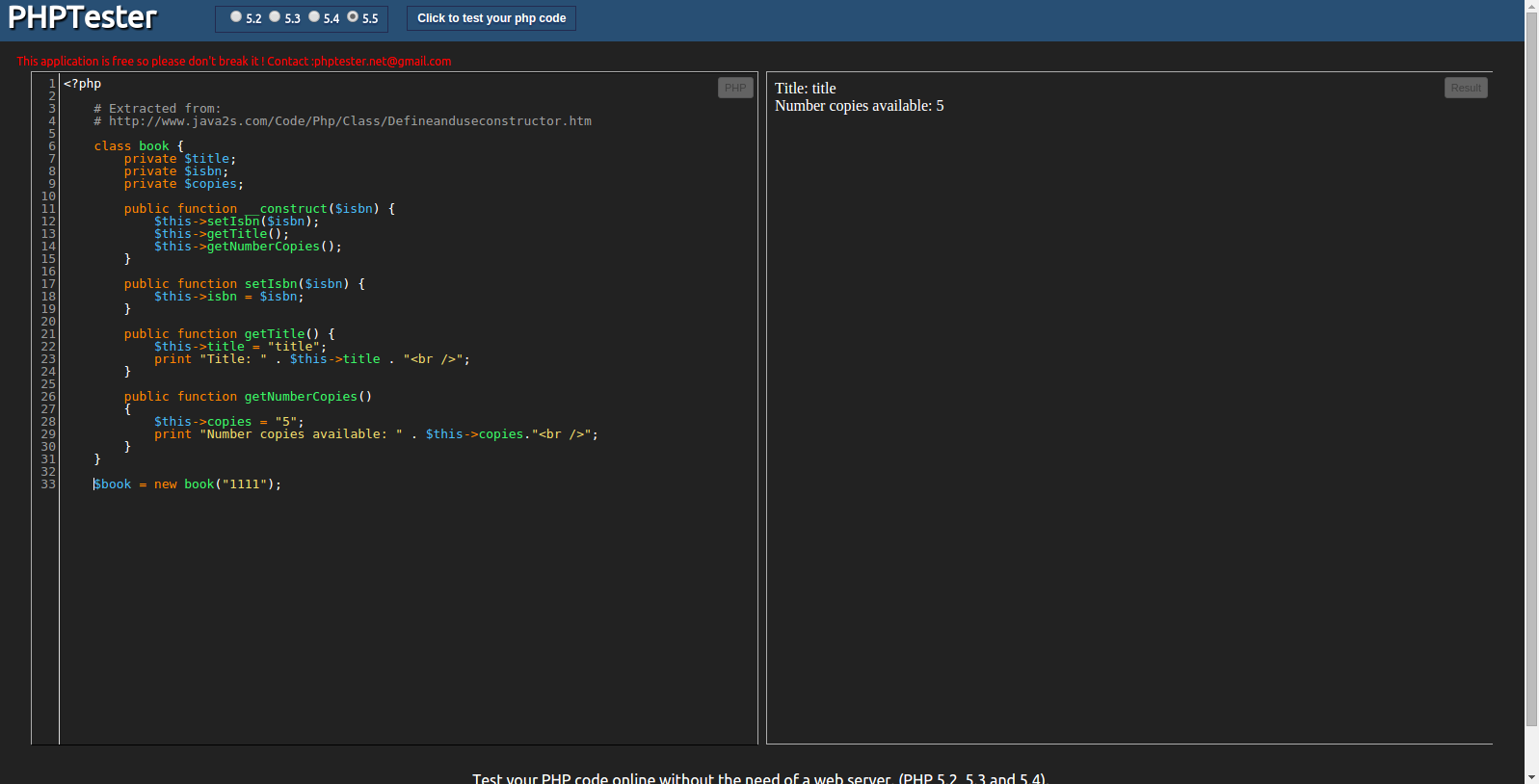The image size is (1539, 784).
Task: Click 'Test your PHP code online' footer text
Action: click(x=759, y=778)
